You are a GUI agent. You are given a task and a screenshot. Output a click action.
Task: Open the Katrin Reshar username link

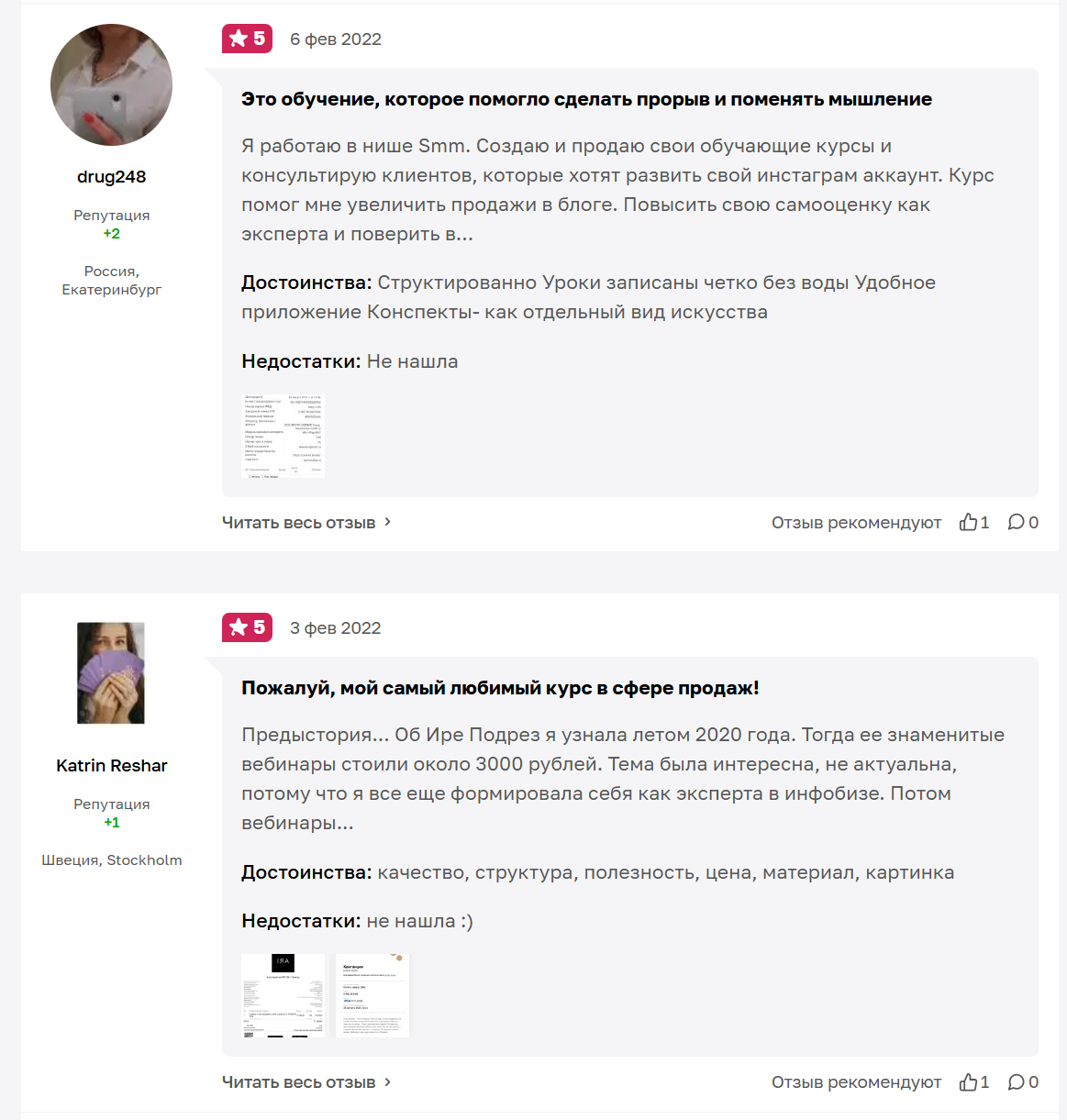coord(111,766)
